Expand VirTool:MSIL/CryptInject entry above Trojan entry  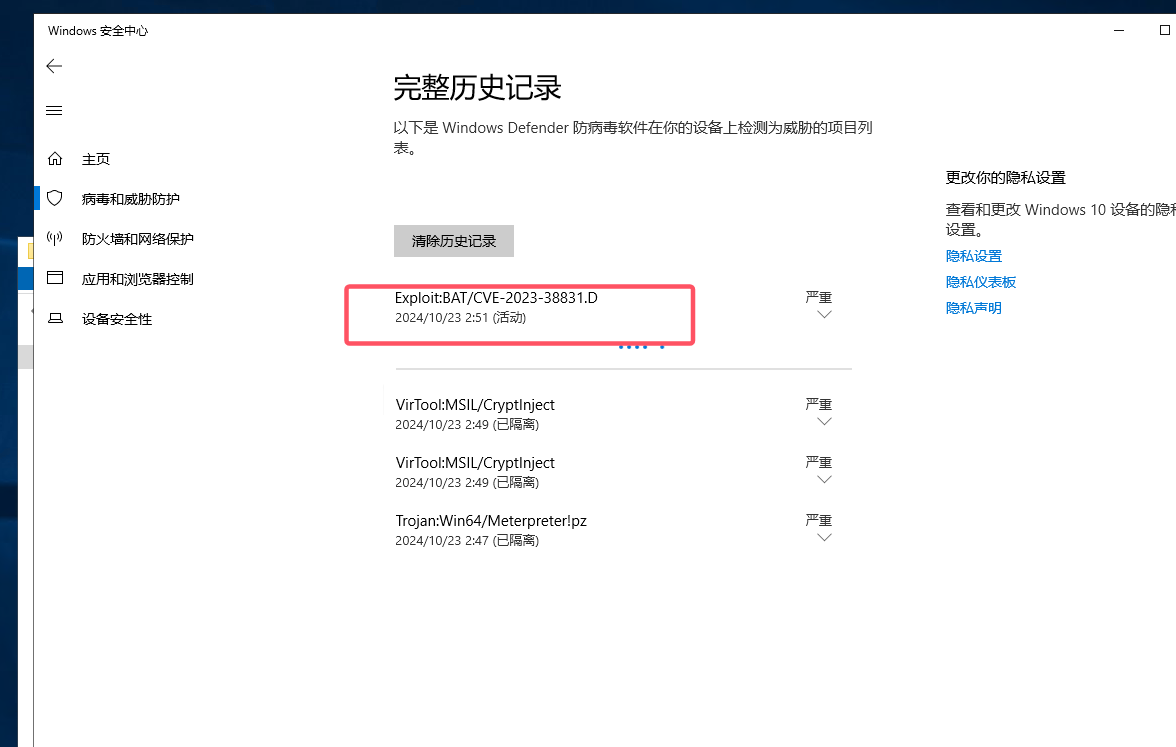coord(824,480)
